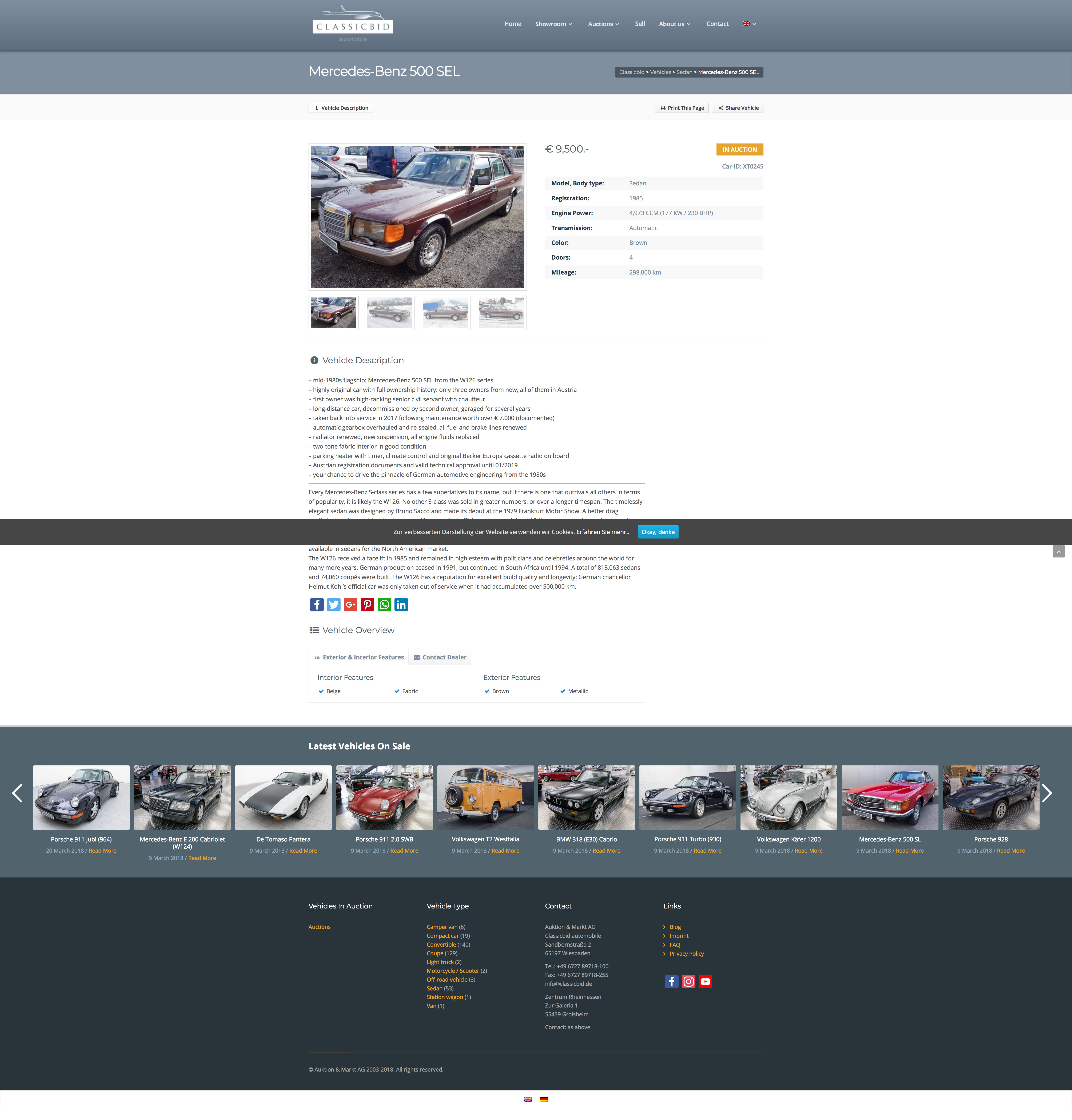Click info@classicbid.de email address

coord(568,984)
